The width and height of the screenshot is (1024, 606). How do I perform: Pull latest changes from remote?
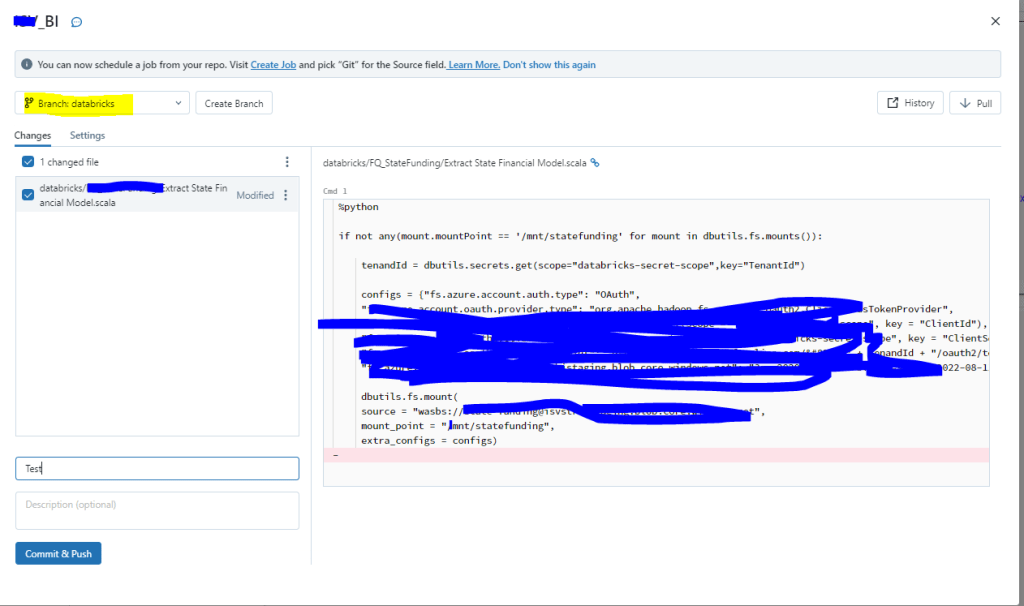(x=975, y=103)
